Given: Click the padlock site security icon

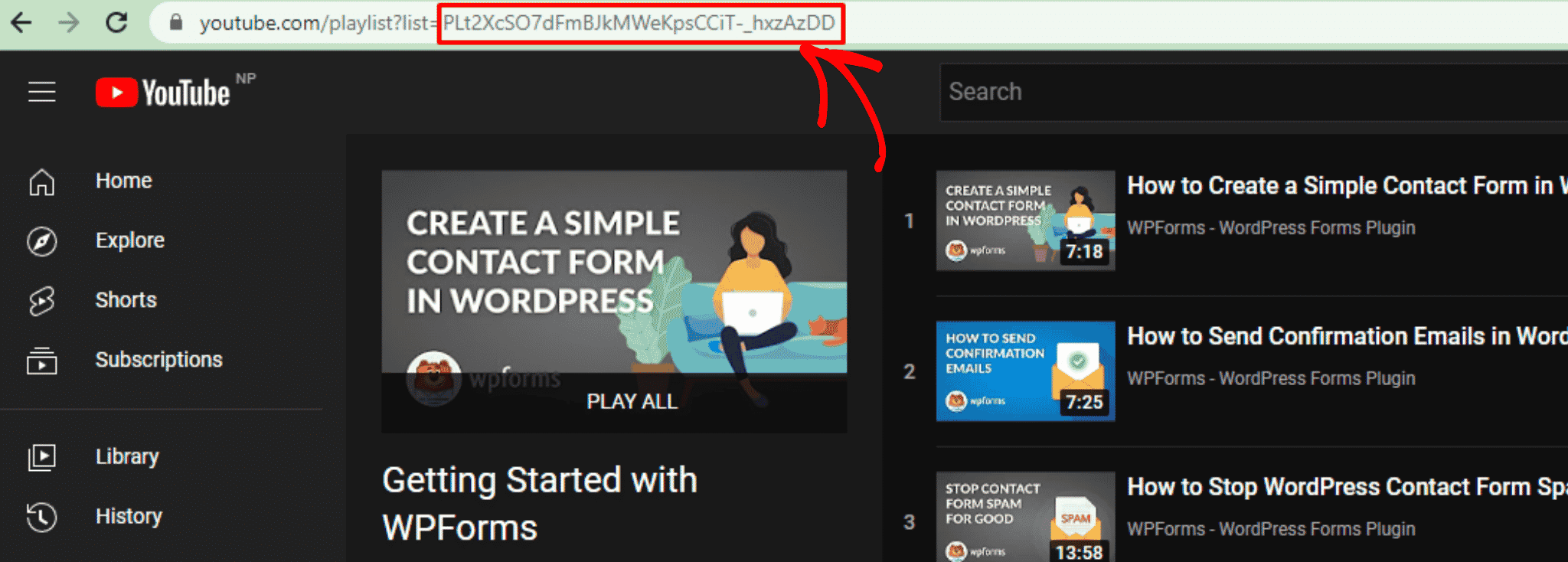Looking at the screenshot, I should tap(176, 22).
